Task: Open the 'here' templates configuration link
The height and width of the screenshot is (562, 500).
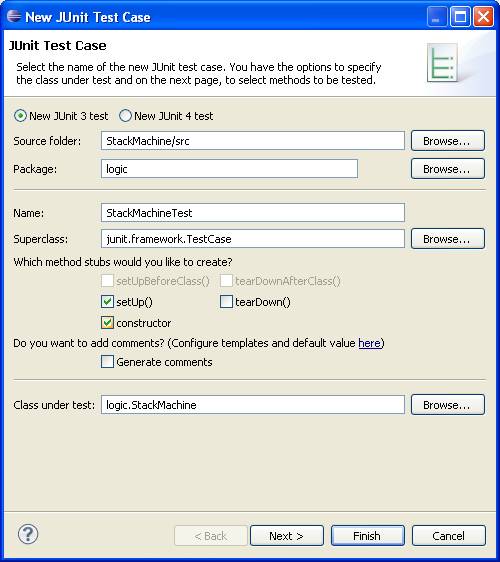Action: click(369, 343)
